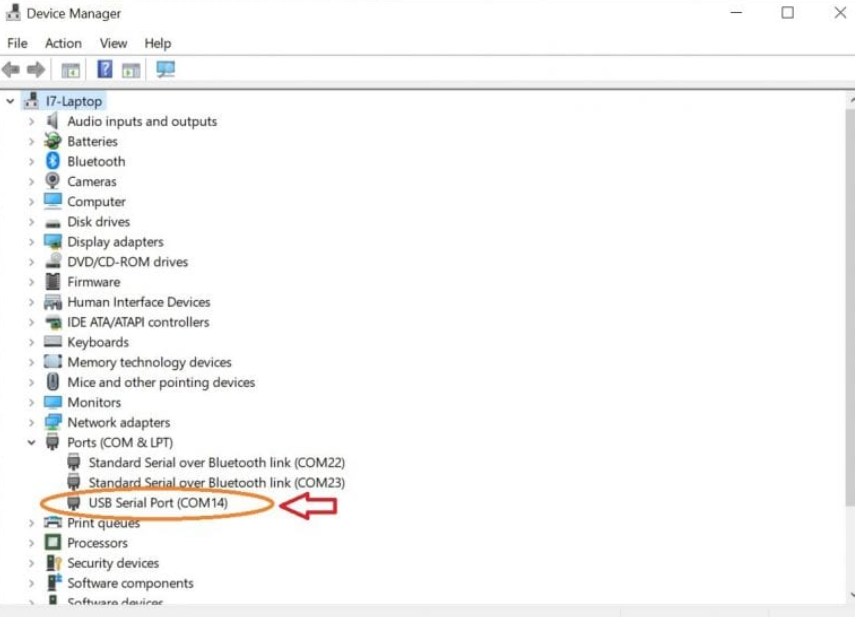Click the Help toolbar icon
This screenshot has width=855, height=617.
click(x=105, y=70)
